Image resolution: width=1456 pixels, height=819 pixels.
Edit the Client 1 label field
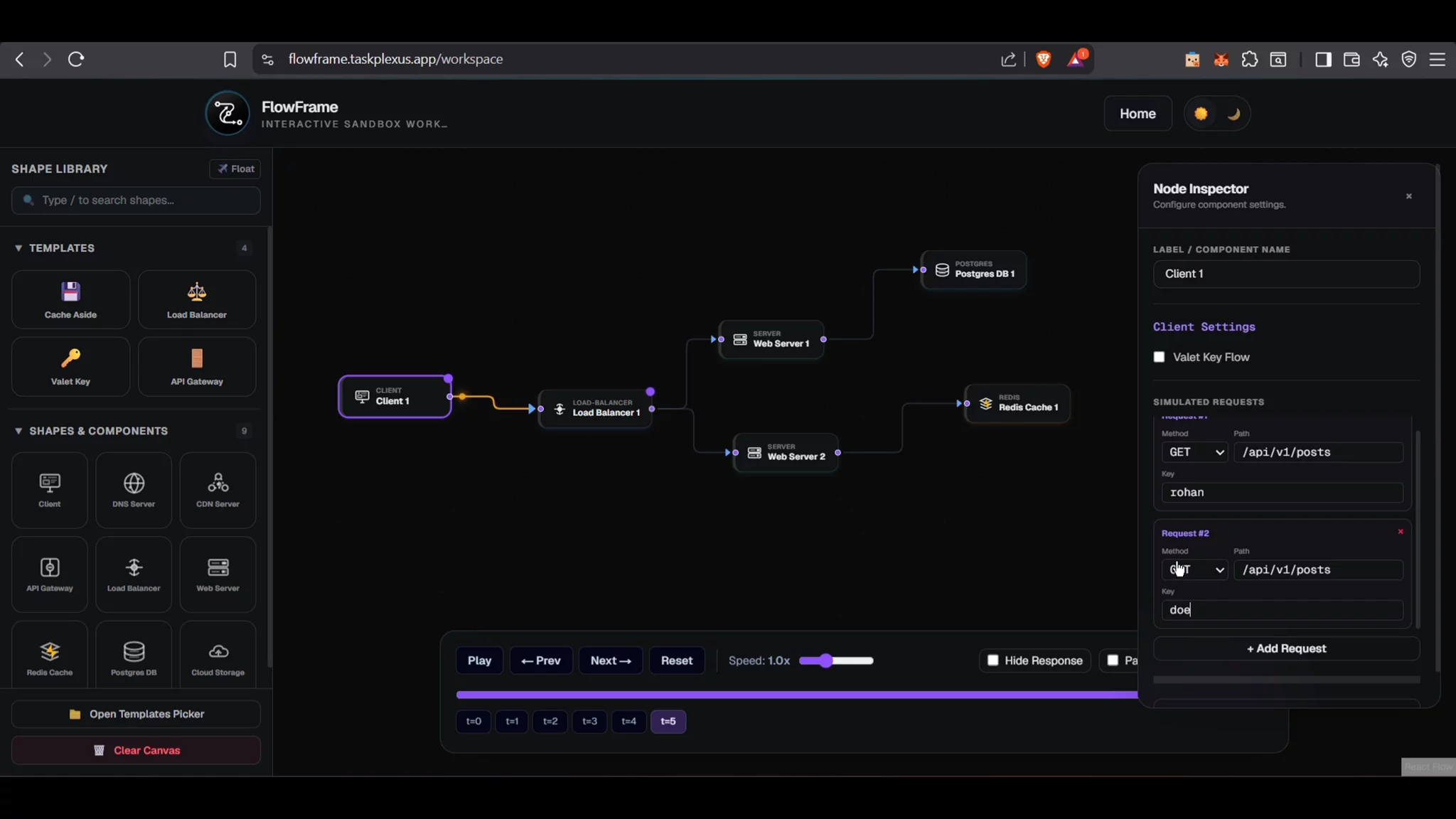pos(1286,274)
